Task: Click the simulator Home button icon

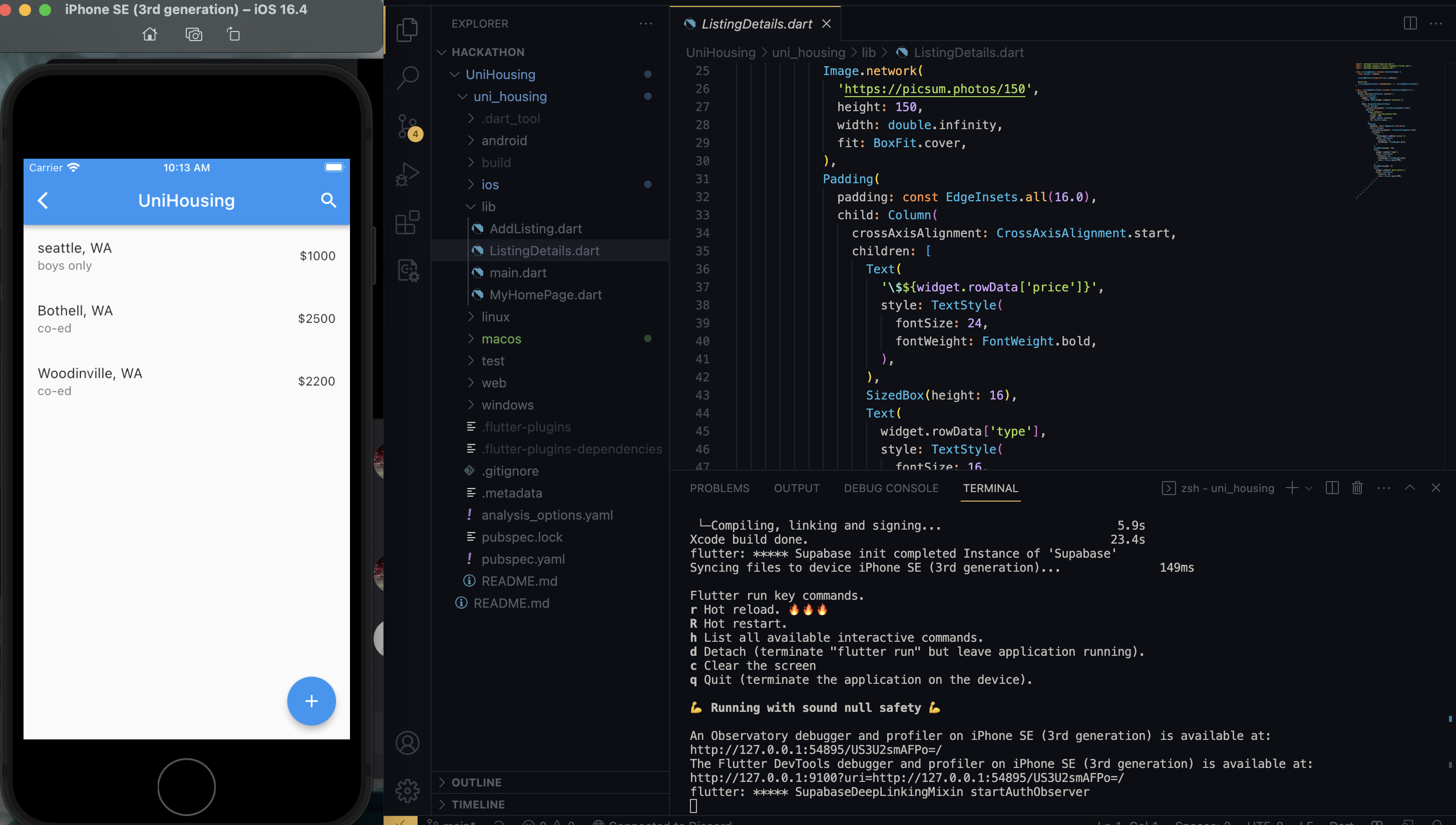Action: pyautogui.click(x=150, y=35)
